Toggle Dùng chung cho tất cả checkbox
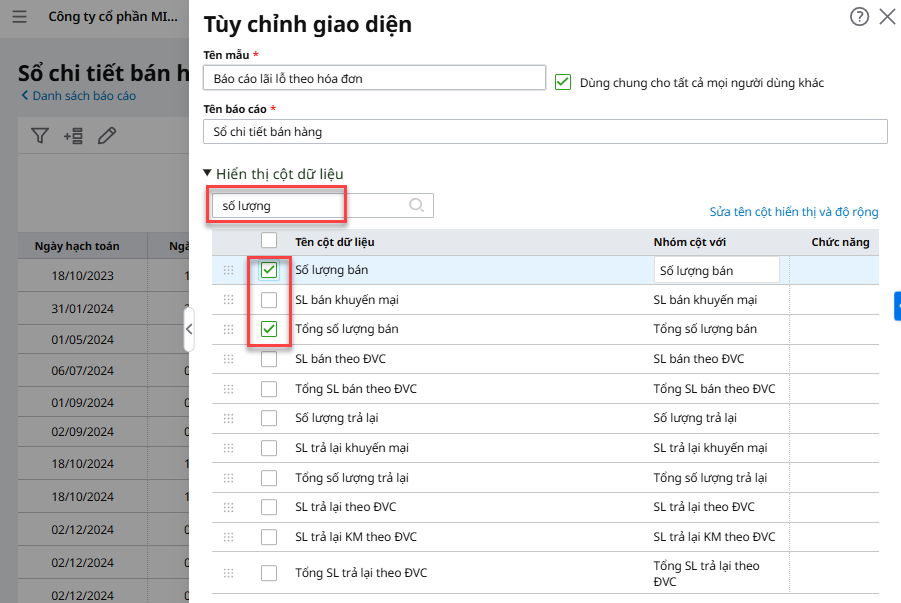 [563, 82]
